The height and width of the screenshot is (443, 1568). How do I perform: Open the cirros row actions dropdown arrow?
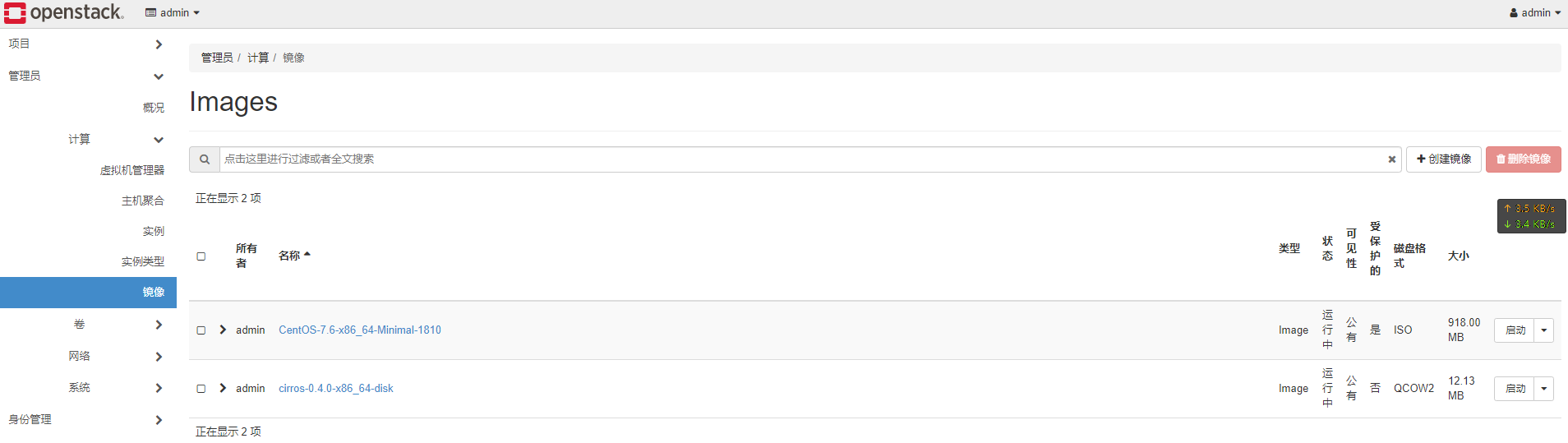click(x=1544, y=389)
